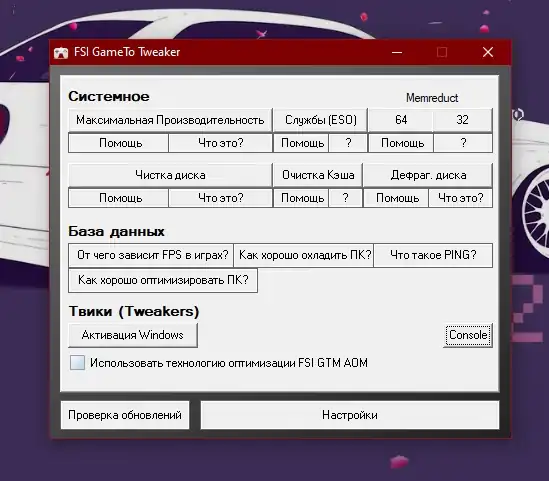
Task: Open Помощь under Максимальная Производительность
Action: tap(119, 143)
